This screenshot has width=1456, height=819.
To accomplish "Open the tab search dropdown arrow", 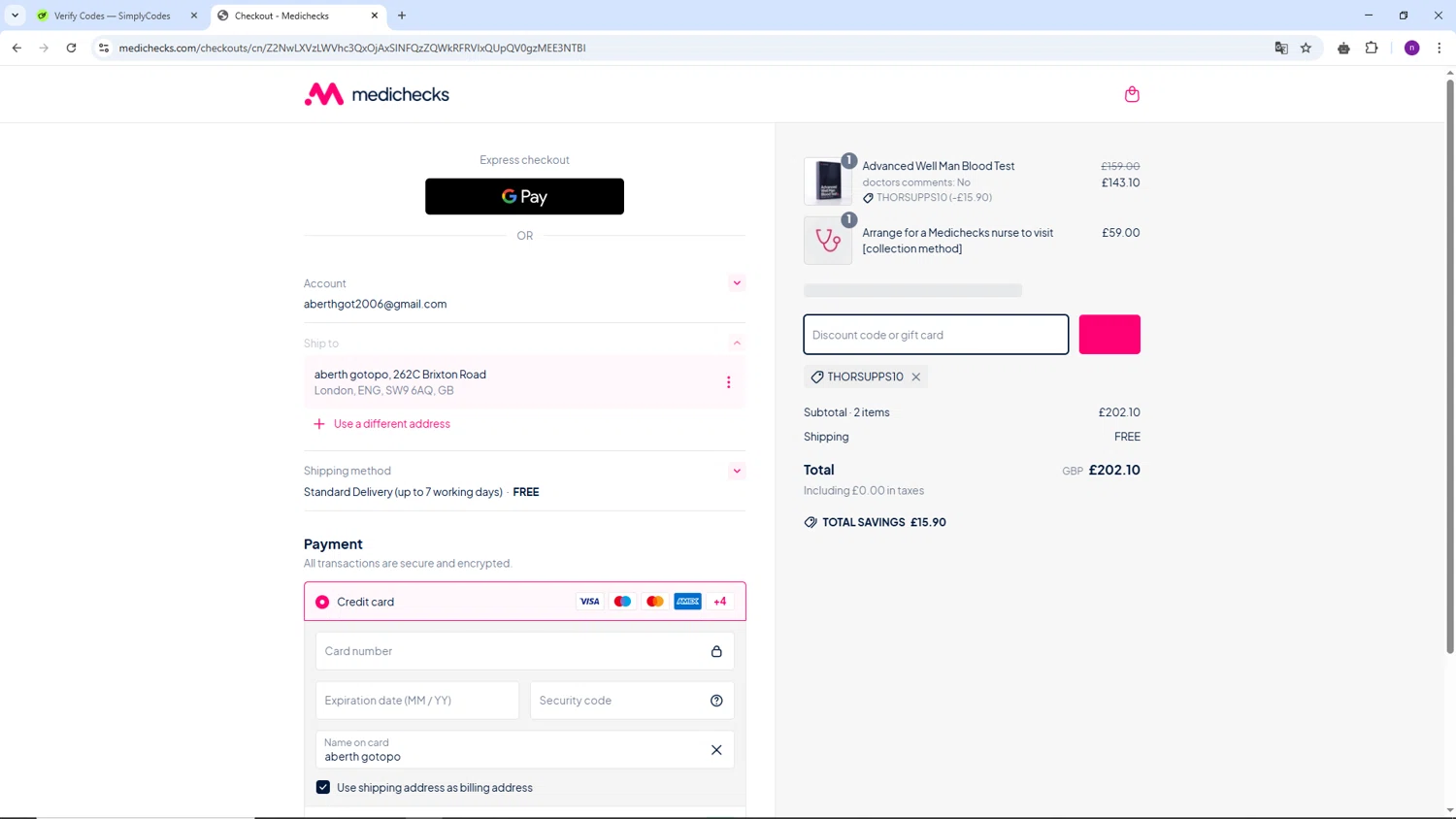I will click(15, 16).
